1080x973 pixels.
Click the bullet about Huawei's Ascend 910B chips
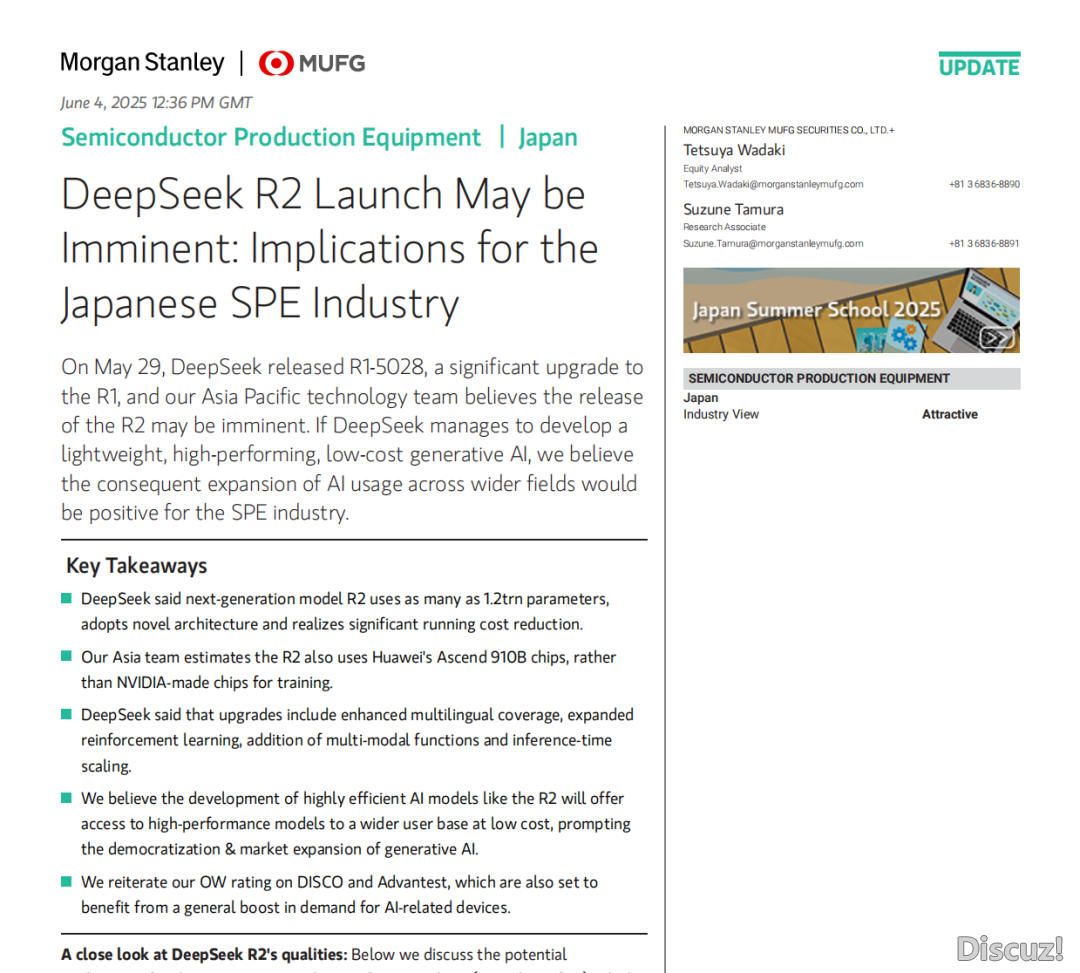coord(348,669)
